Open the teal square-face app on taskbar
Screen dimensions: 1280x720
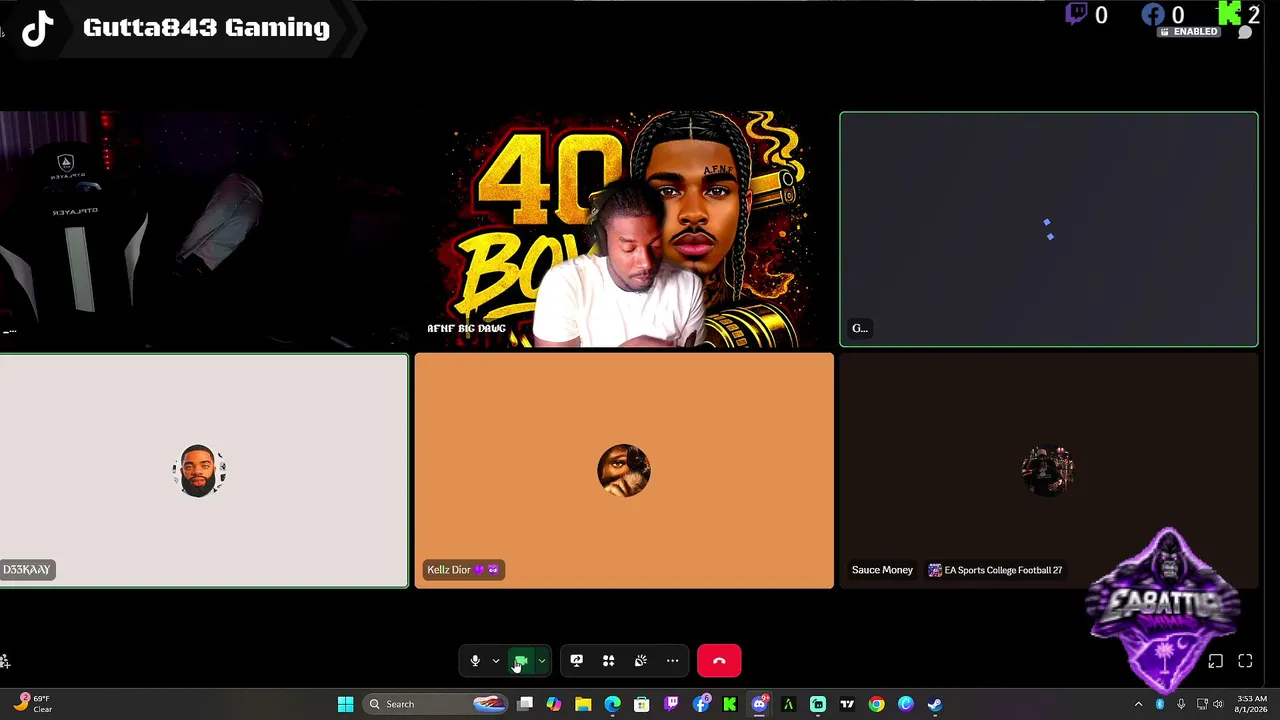click(x=818, y=704)
